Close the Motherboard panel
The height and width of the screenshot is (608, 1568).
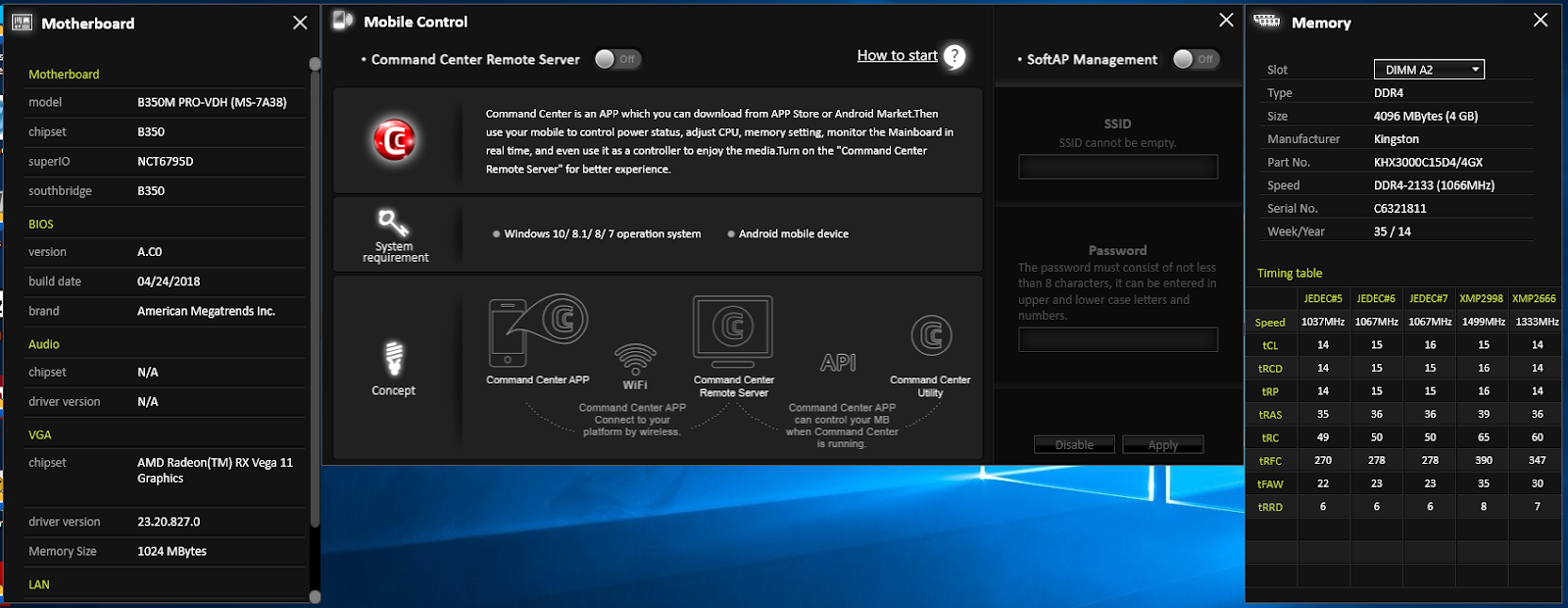(x=300, y=23)
